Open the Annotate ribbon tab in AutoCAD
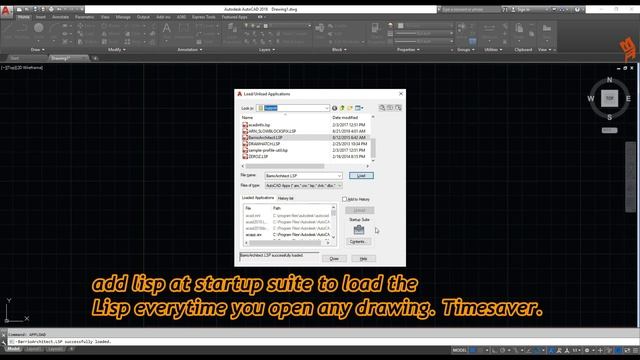640x360 pixels. tap(60, 17)
